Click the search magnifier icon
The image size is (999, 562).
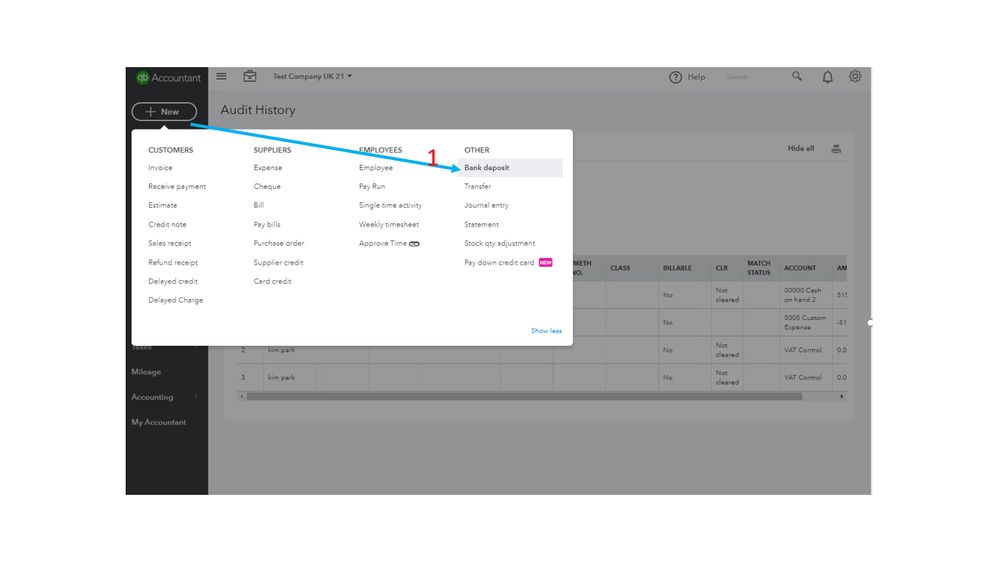coord(797,76)
